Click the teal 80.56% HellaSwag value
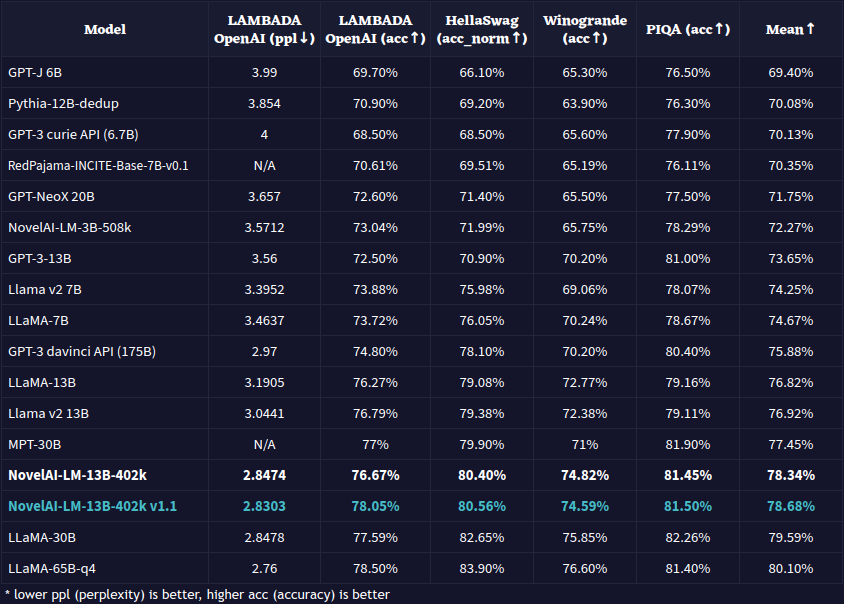Image resolution: width=844 pixels, height=604 pixels. click(x=482, y=506)
